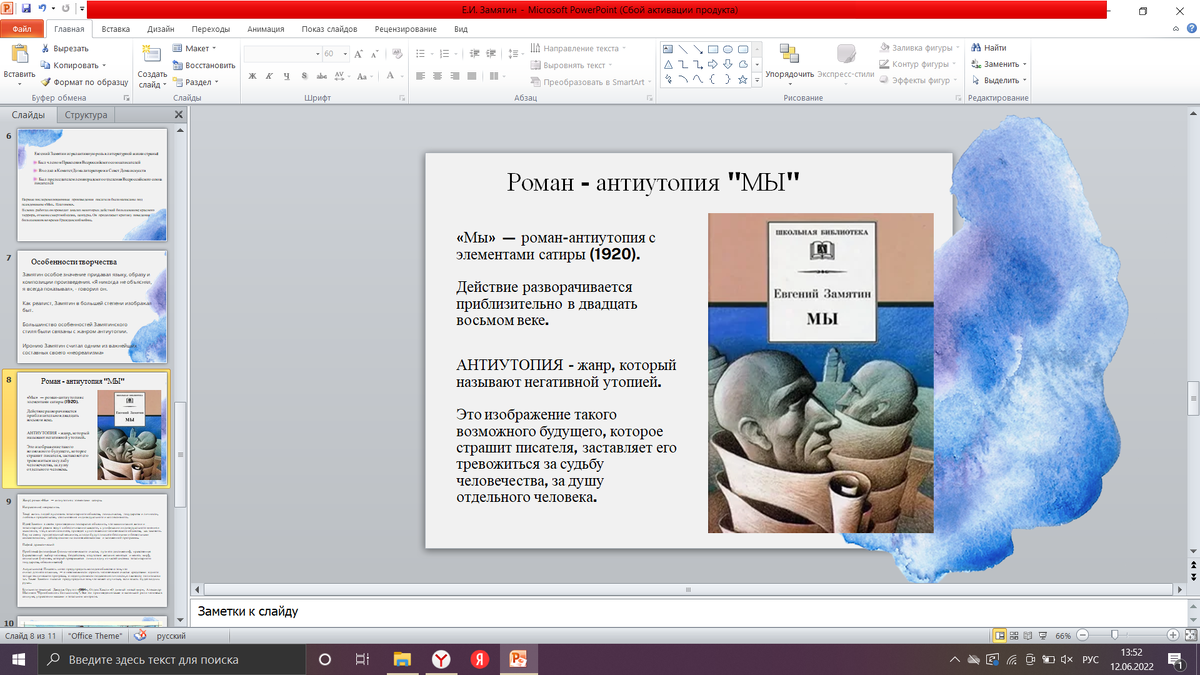This screenshot has height=675, width=1200.
Task: Switch to Slide Sorter view
Action: 1014,635
